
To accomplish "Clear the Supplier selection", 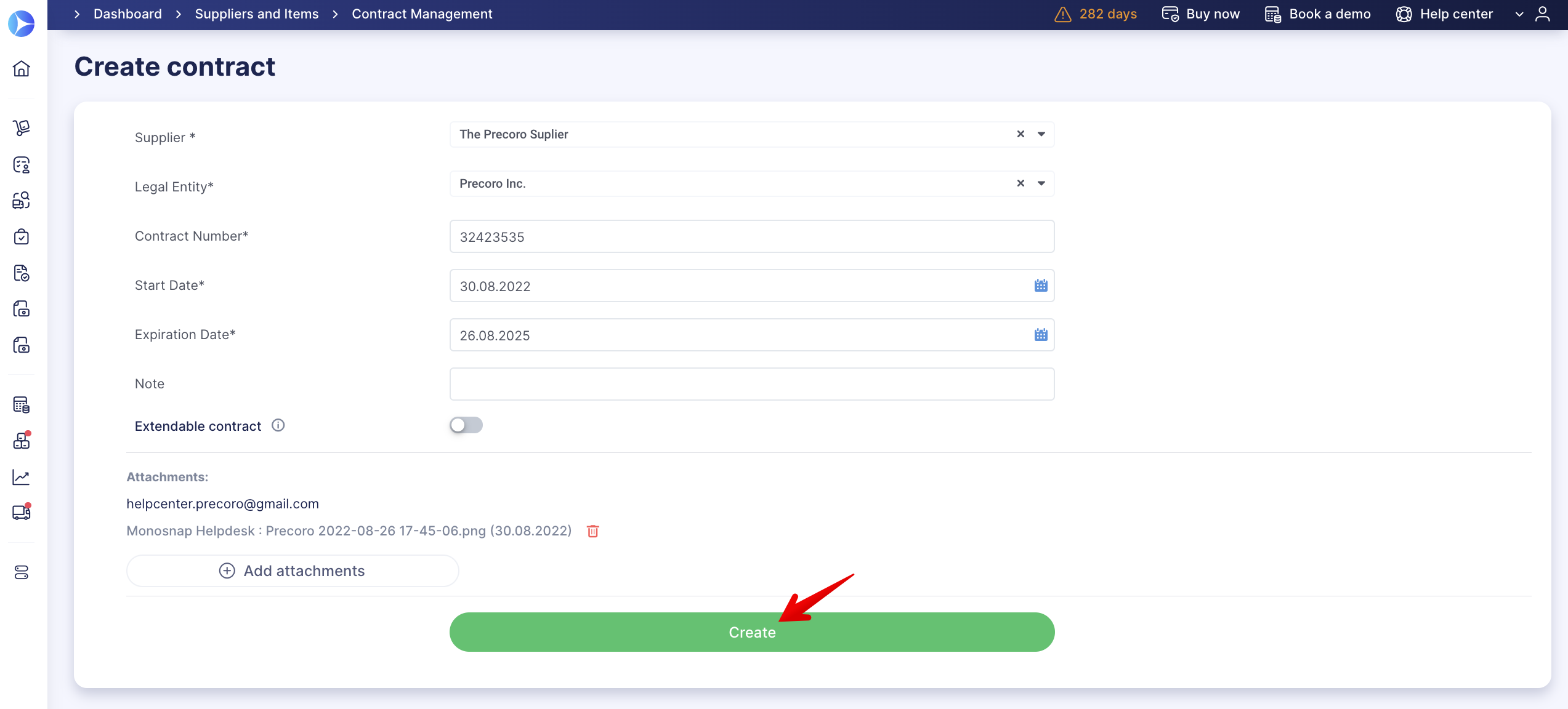I will coord(1020,134).
